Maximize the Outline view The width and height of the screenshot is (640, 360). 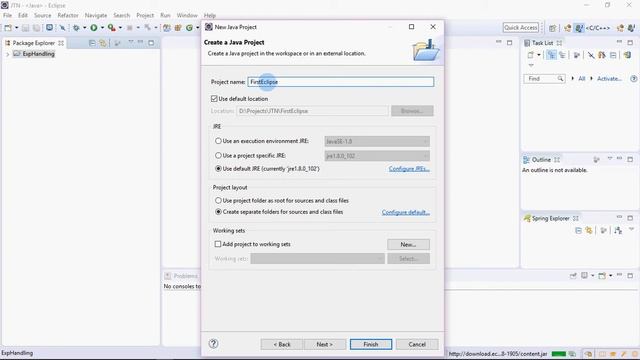(x=630, y=159)
